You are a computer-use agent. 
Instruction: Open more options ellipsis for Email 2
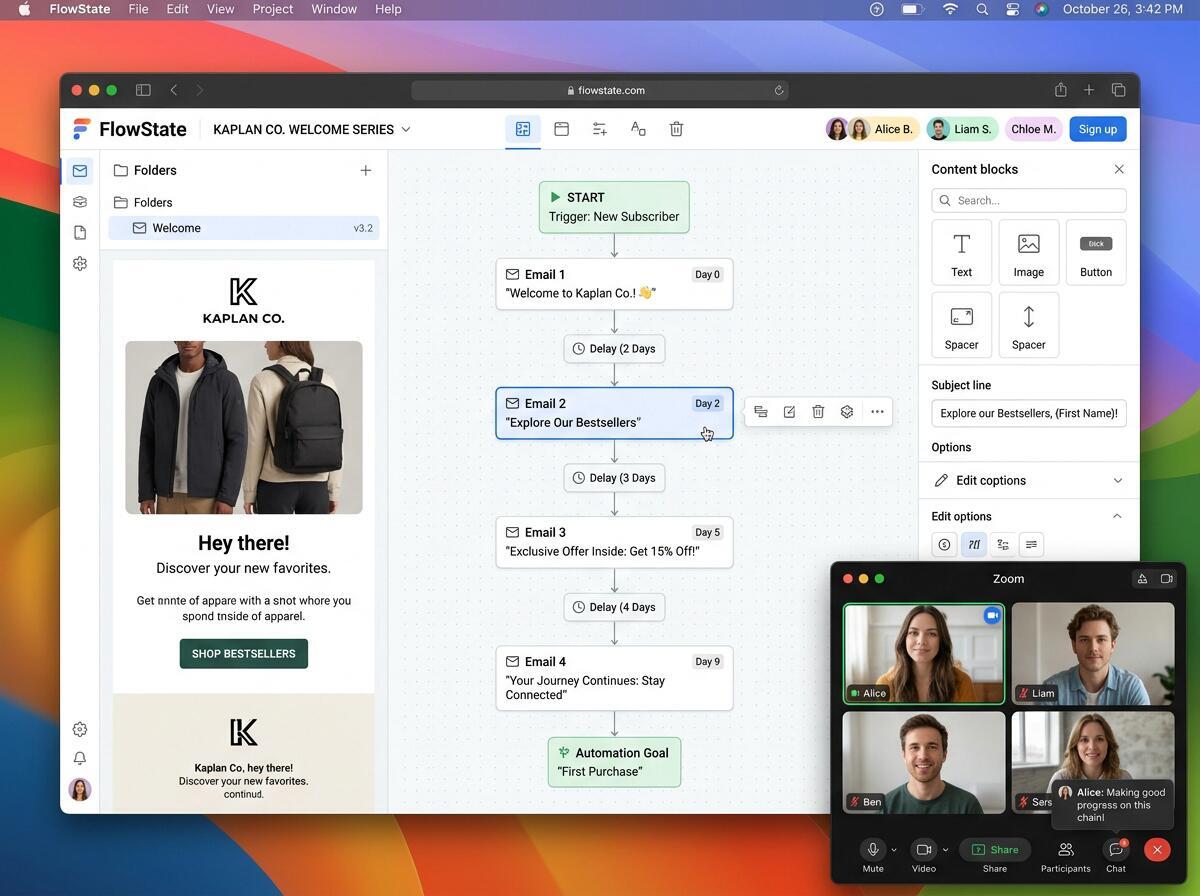pos(877,412)
